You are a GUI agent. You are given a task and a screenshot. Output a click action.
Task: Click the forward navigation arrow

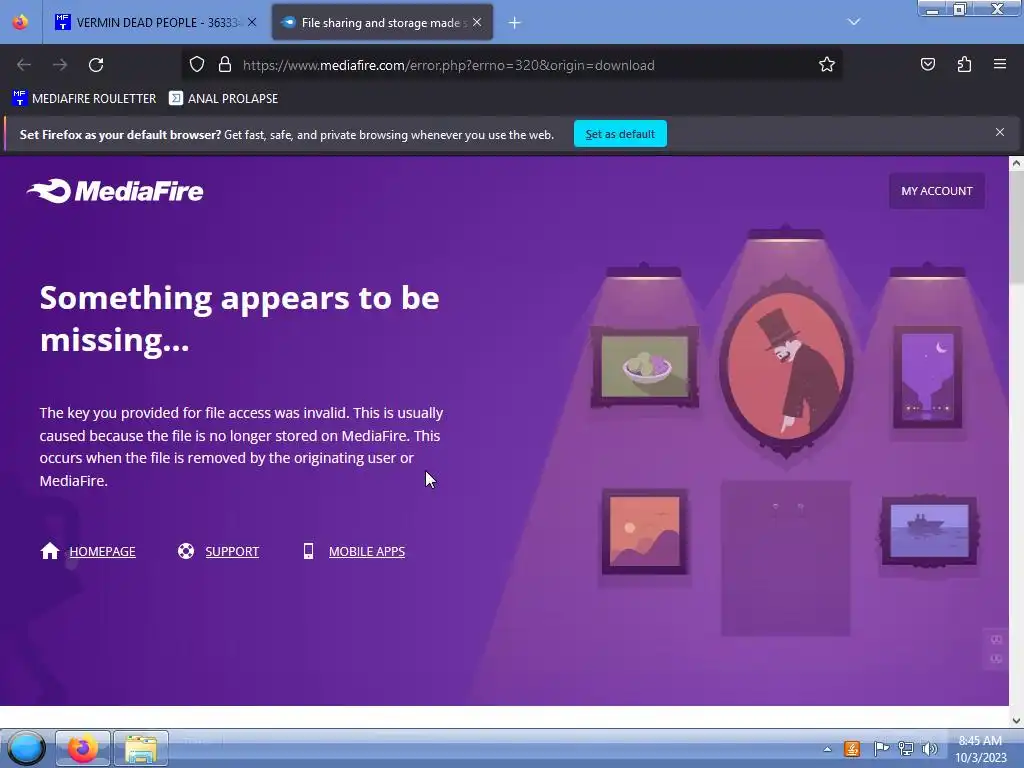pyautogui.click(x=60, y=65)
